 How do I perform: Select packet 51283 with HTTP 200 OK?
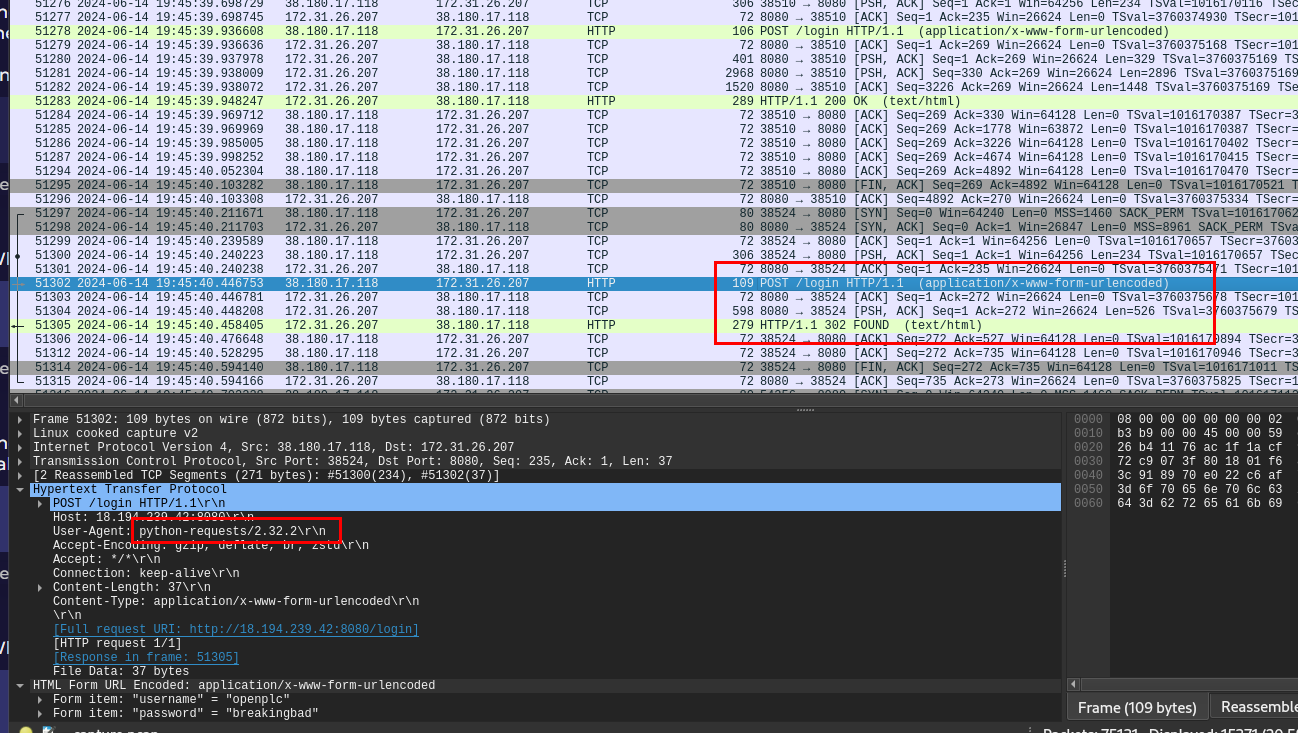point(400,100)
